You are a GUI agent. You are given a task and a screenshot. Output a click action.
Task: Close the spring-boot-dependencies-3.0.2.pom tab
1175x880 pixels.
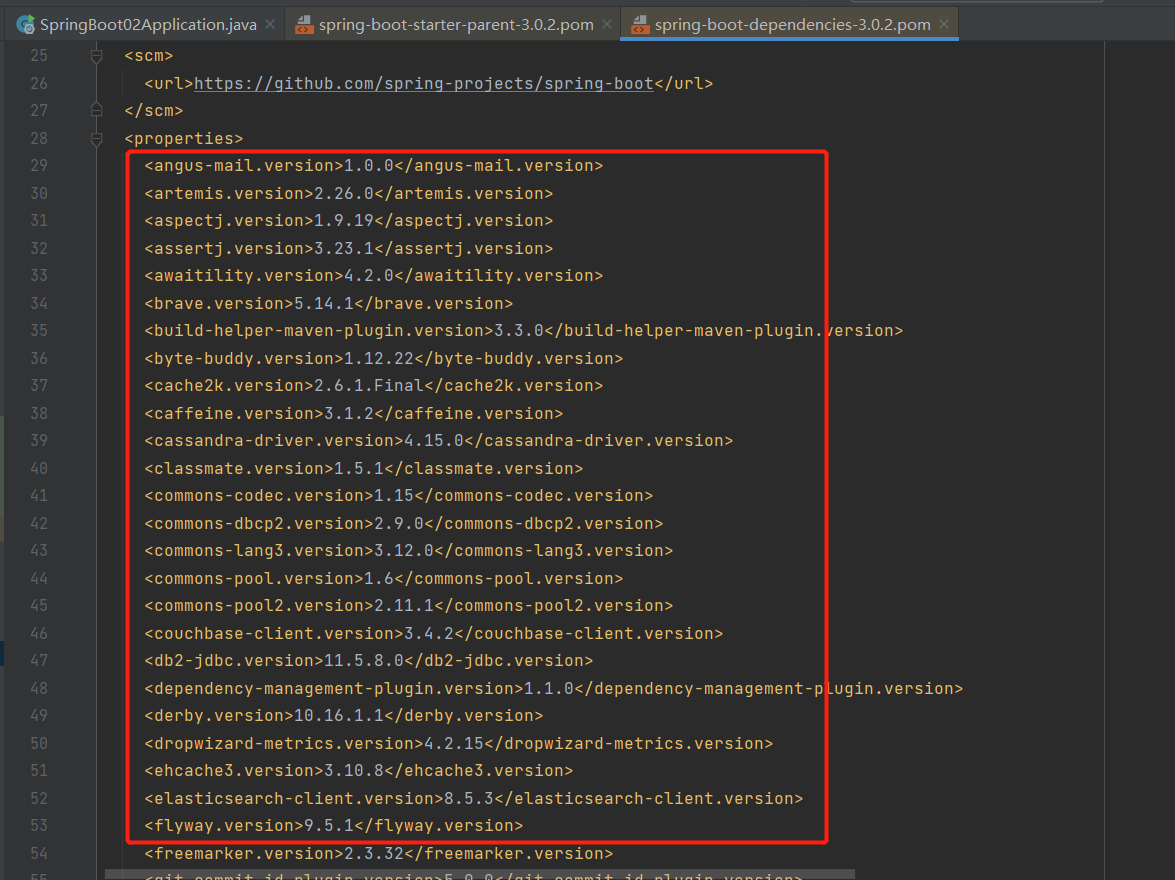pos(944,25)
